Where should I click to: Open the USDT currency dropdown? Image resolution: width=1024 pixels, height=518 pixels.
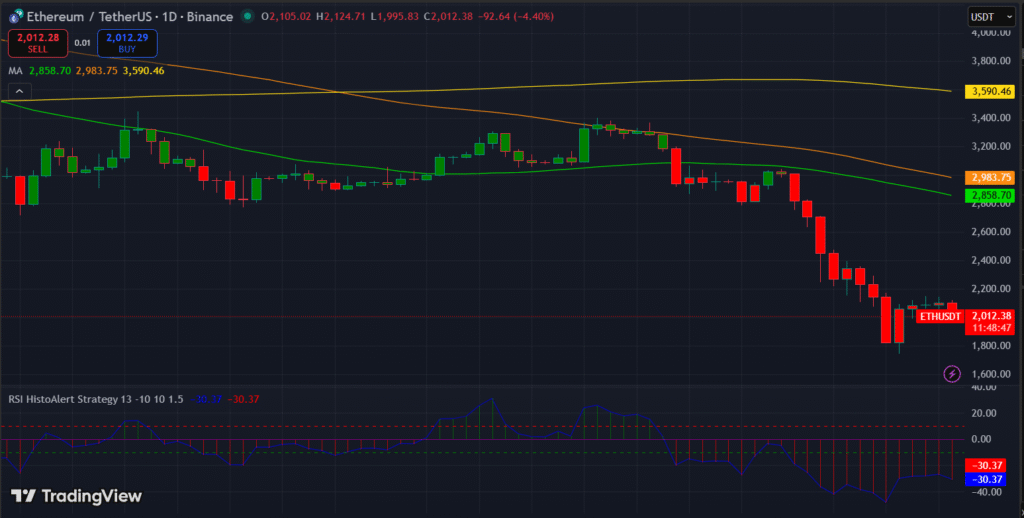click(x=991, y=16)
